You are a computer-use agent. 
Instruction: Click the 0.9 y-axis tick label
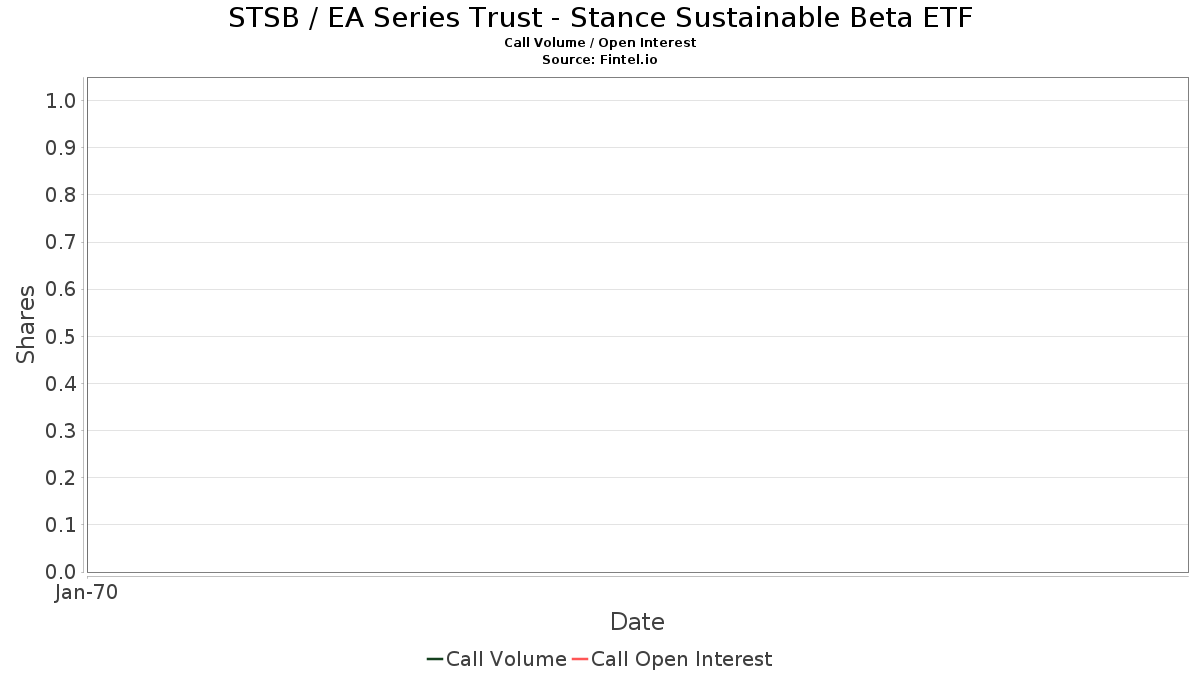pyautogui.click(x=61, y=148)
